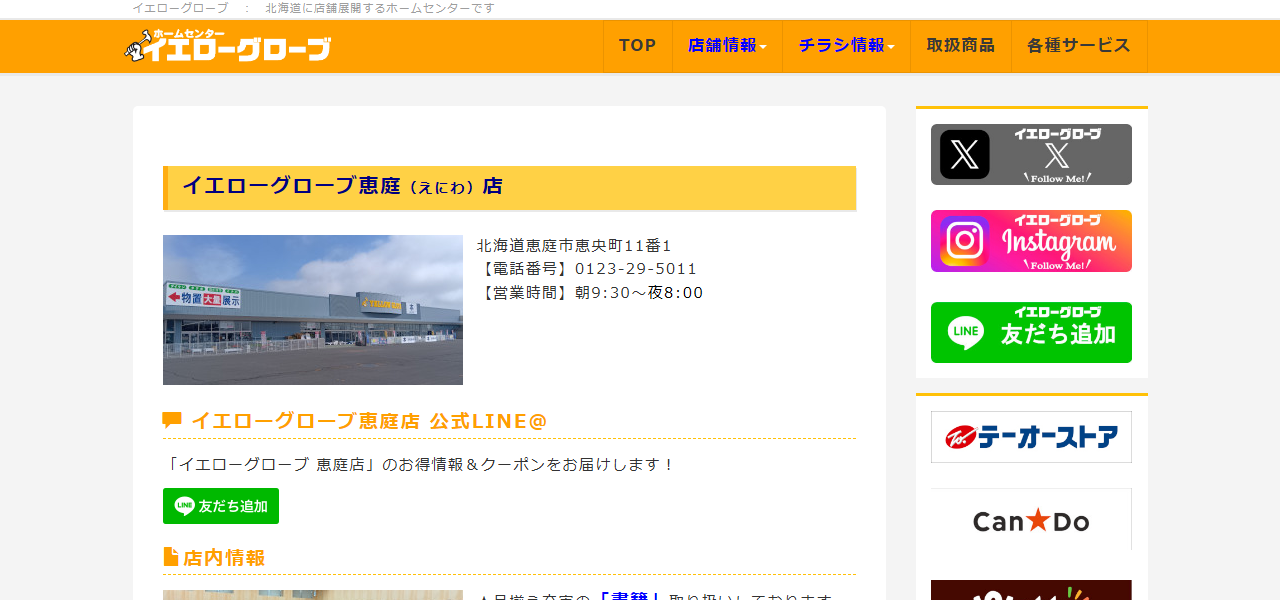Click the speech bubble icon by 公式LINE@
This screenshot has height=600, width=1280.
click(172, 421)
